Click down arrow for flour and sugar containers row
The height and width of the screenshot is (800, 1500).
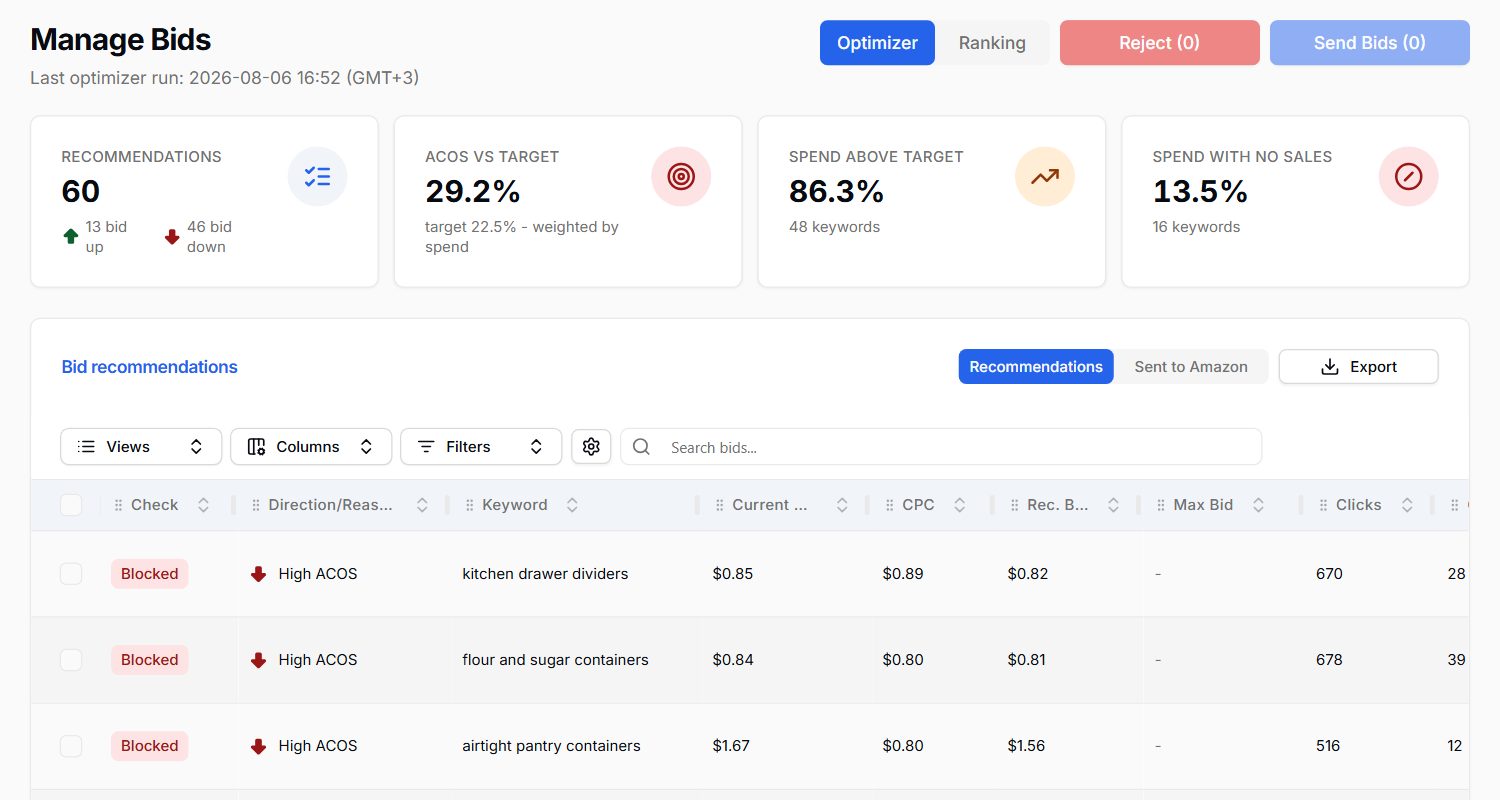[258, 660]
